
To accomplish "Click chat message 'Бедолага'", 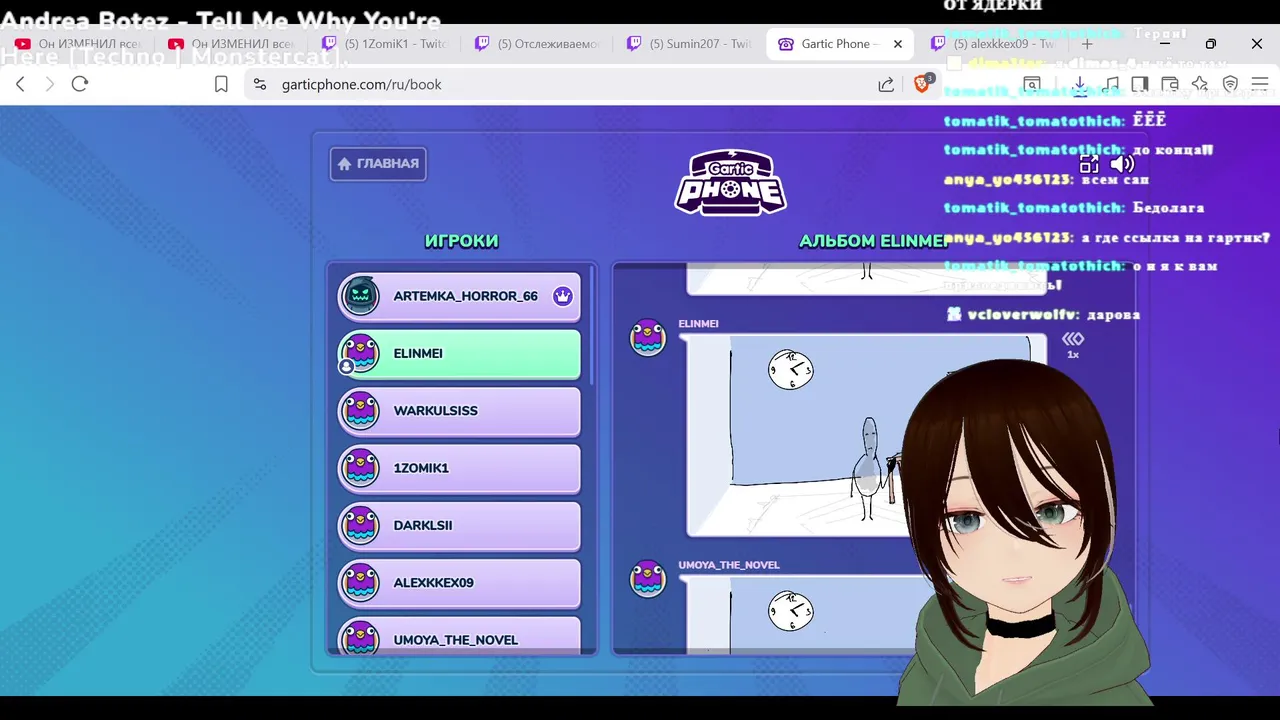I will click(x=1168, y=208).
